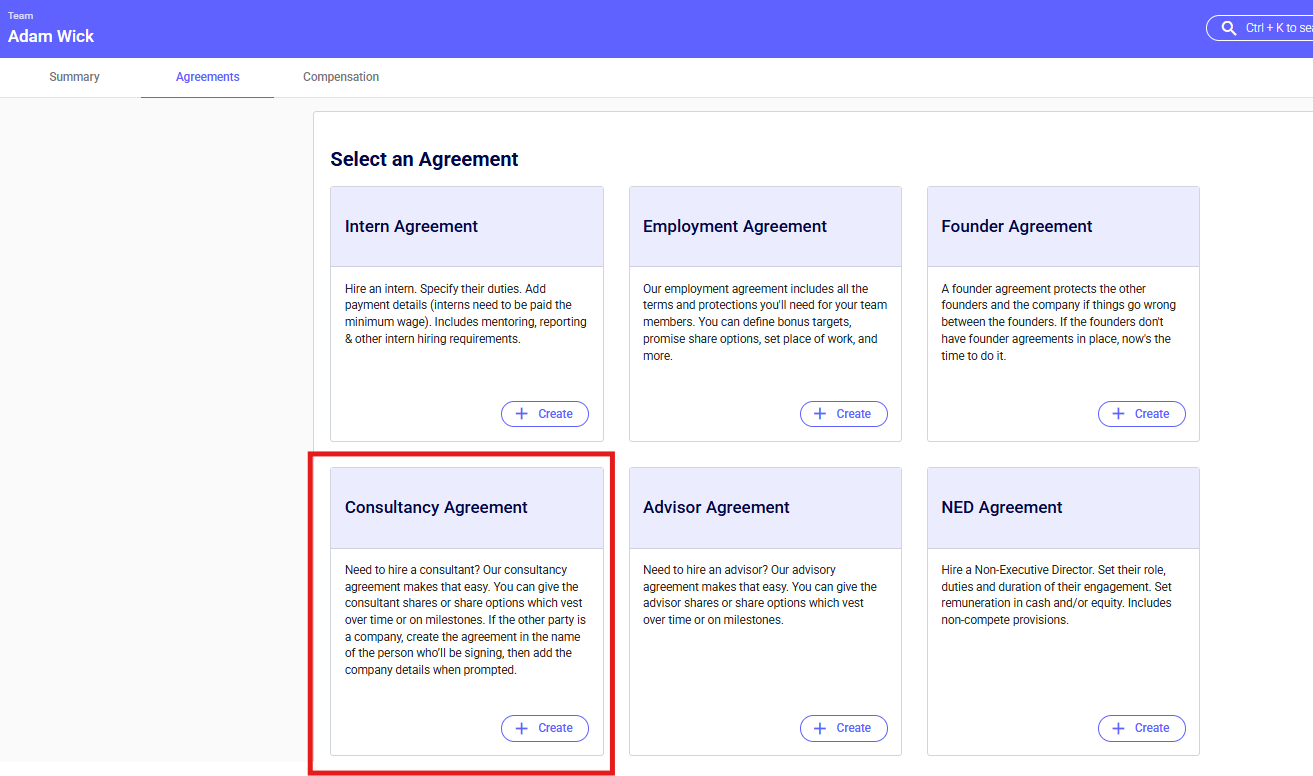Select the Employment Agreement card header
Image resolution: width=1313 pixels, height=776 pixels.
(734, 227)
